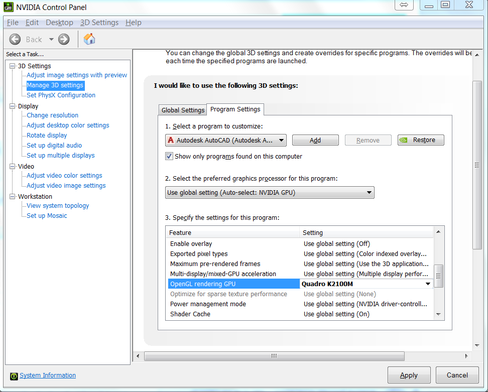The image size is (488, 392).
Task: Open the 3D Settings menu
Action: (x=99, y=23)
